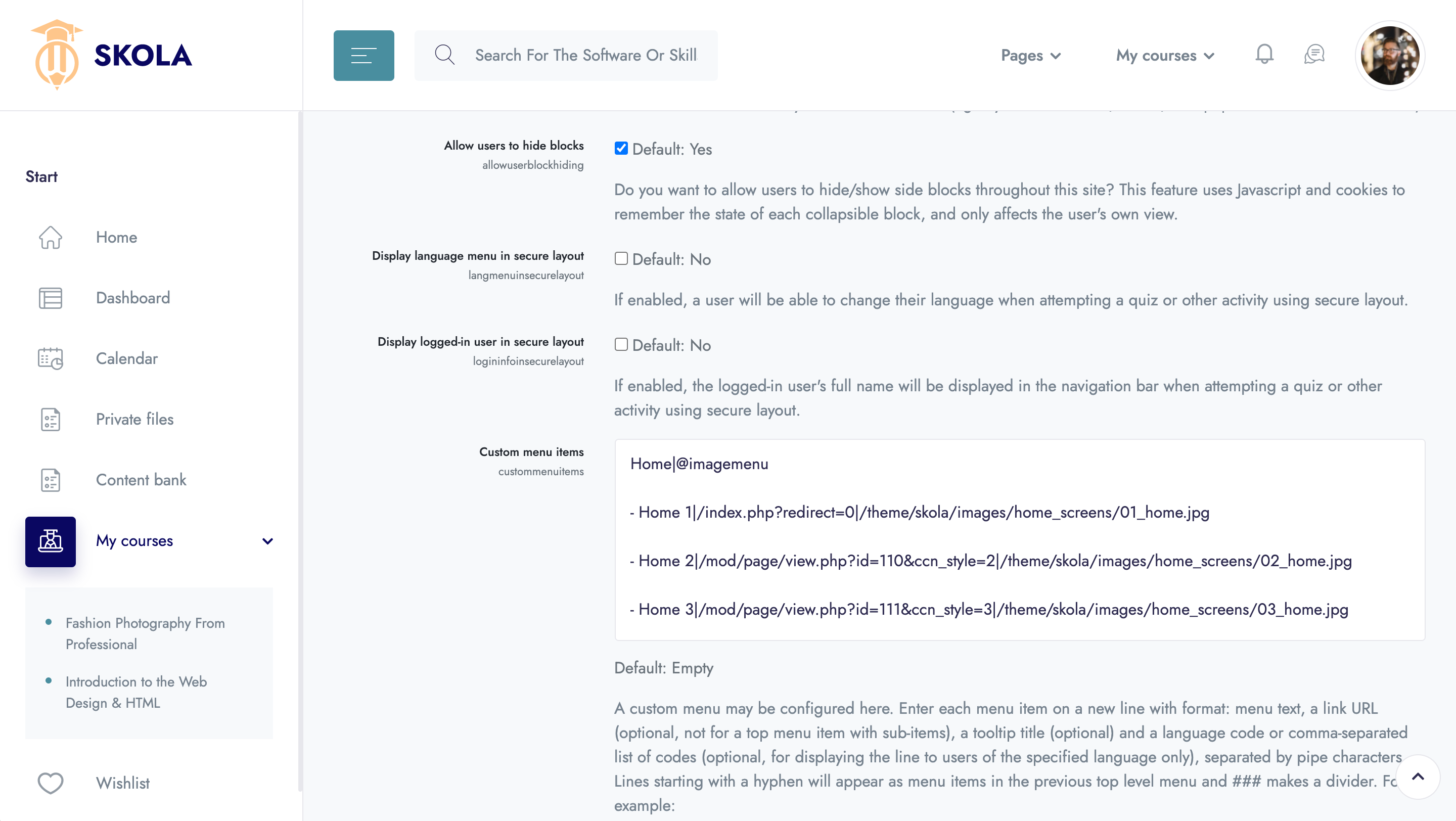
Task: Collapse the My courses sidebar chevron
Action: (267, 541)
